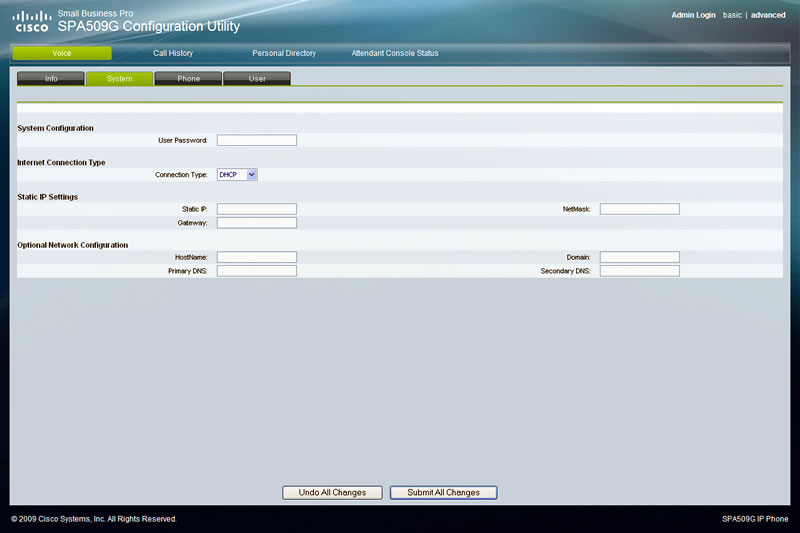Focus the Domain input field

[640, 257]
